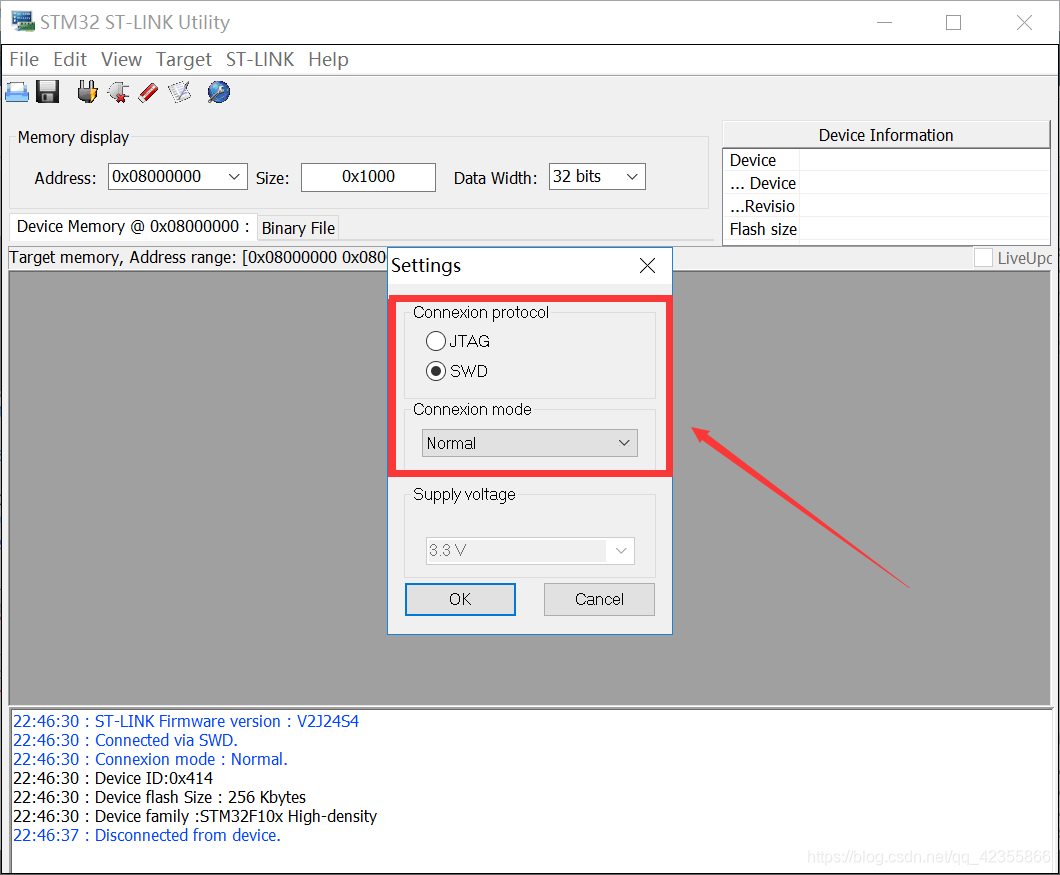Click log line 'Device family :STM32F10x High-density'
1060x875 pixels.
[195, 816]
